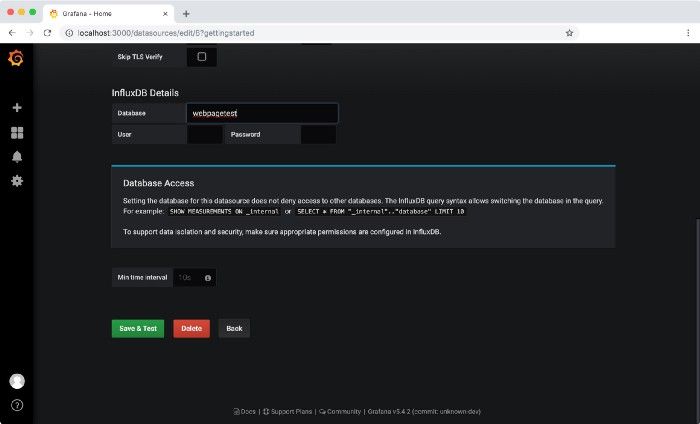The image size is (700, 424).
Task: Open the Configuration gear icon in sidebar
Action: pyautogui.click(x=17, y=181)
